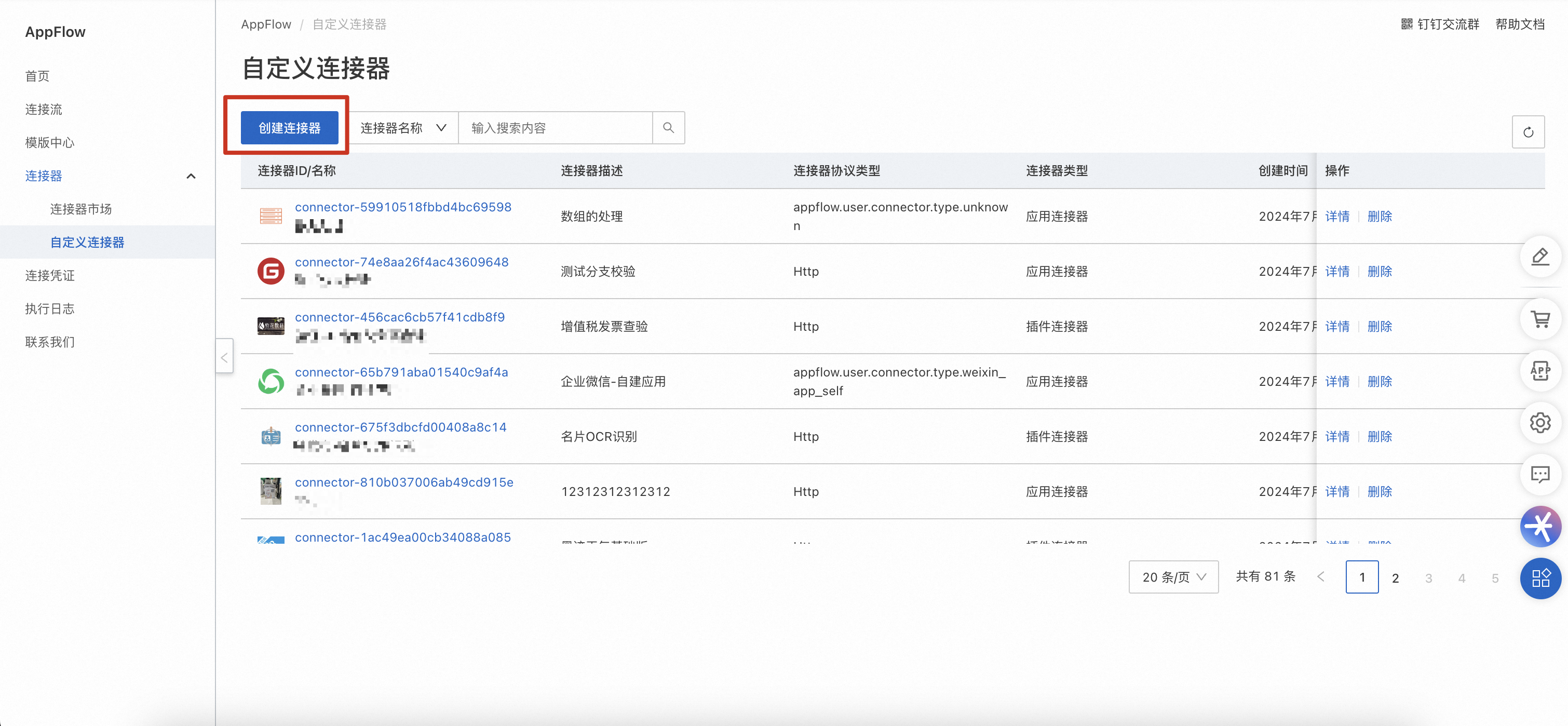Click 删除 for 企业微信-自建应用 connector
1568x726 pixels.
point(1380,381)
